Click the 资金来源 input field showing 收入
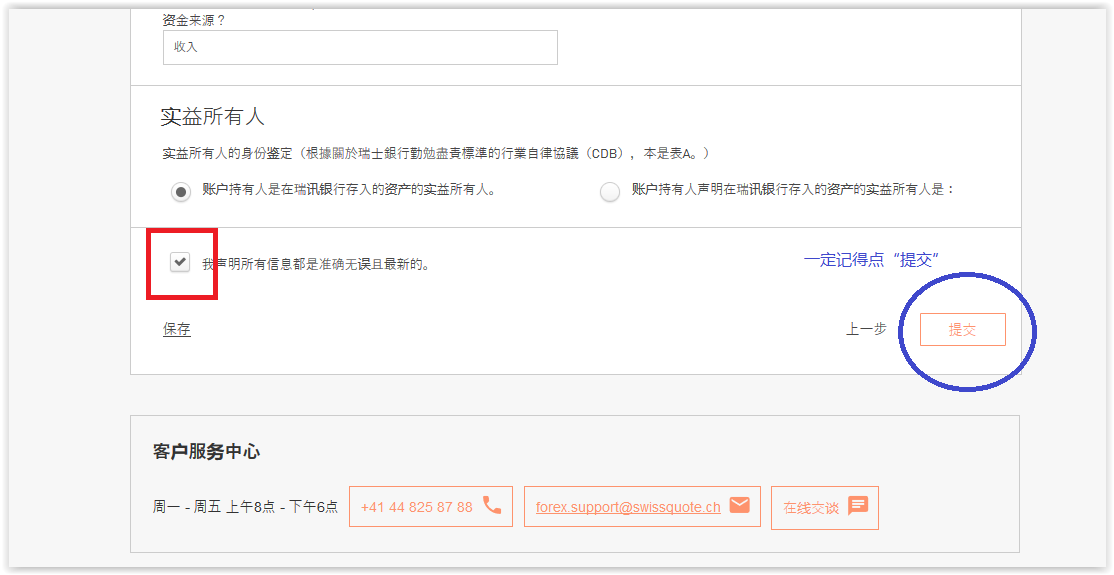The image size is (1114, 575). (x=360, y=48)
